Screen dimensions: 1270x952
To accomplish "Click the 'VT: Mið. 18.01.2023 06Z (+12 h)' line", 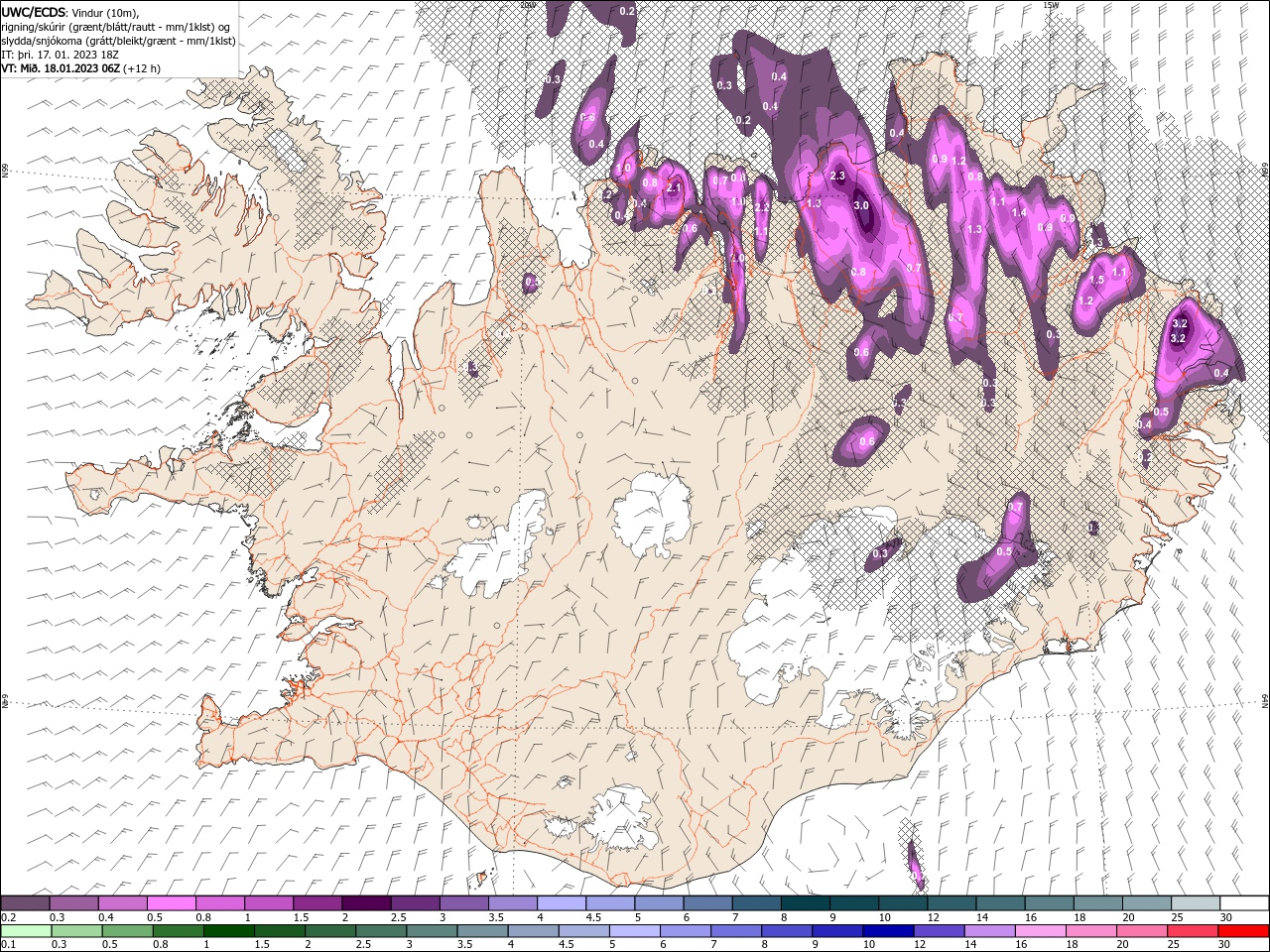I will click(x=81, y=68).
